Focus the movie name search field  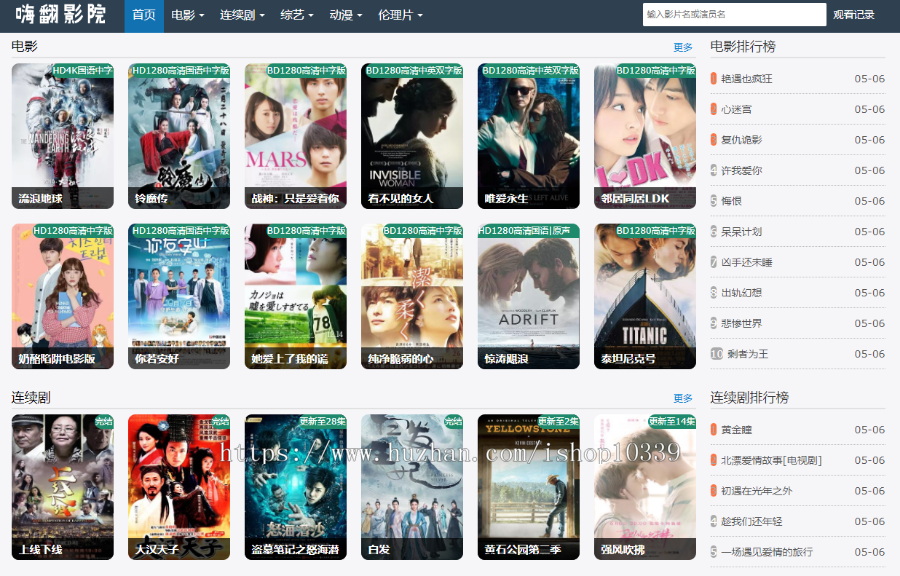point(734,14)
